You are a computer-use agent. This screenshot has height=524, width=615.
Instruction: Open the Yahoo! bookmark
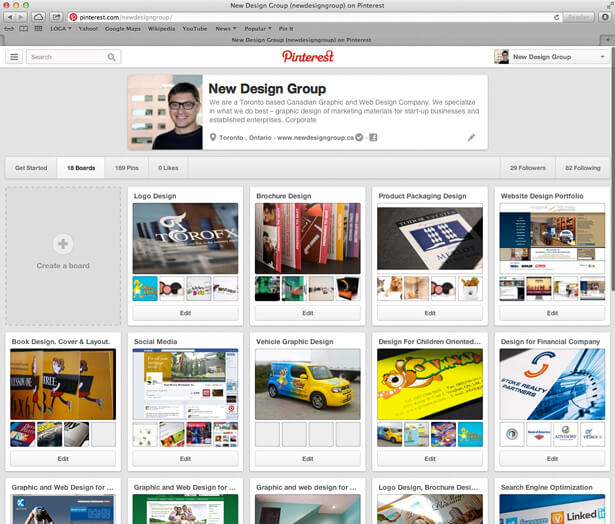88,29
